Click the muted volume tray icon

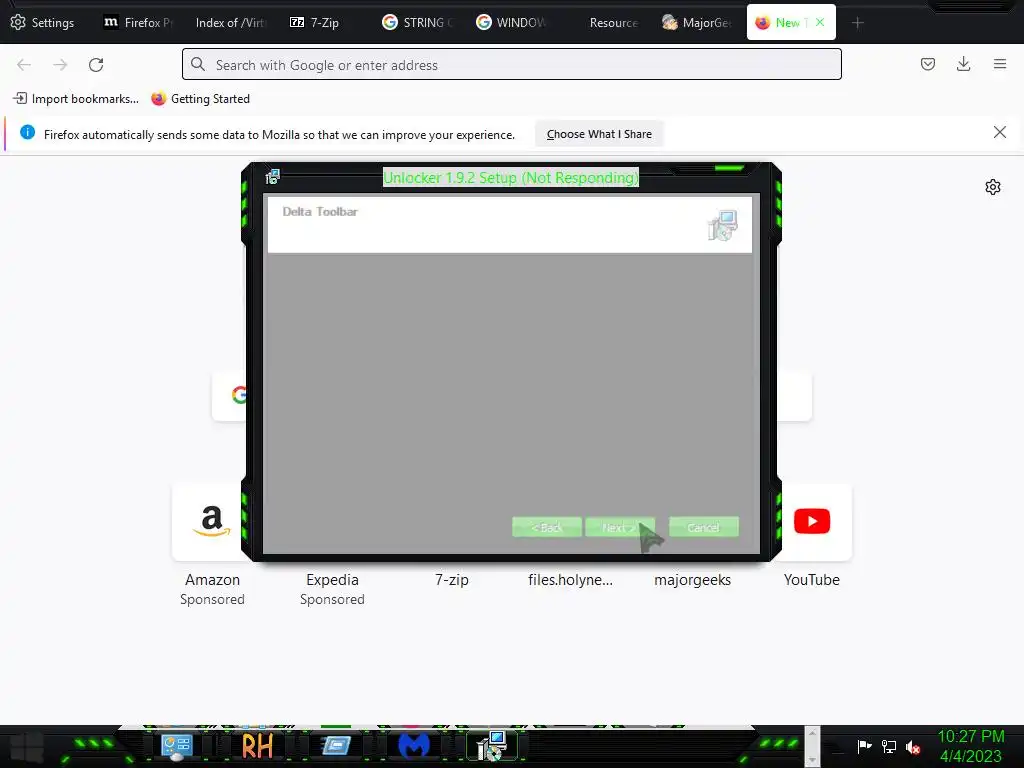(913, 747)
